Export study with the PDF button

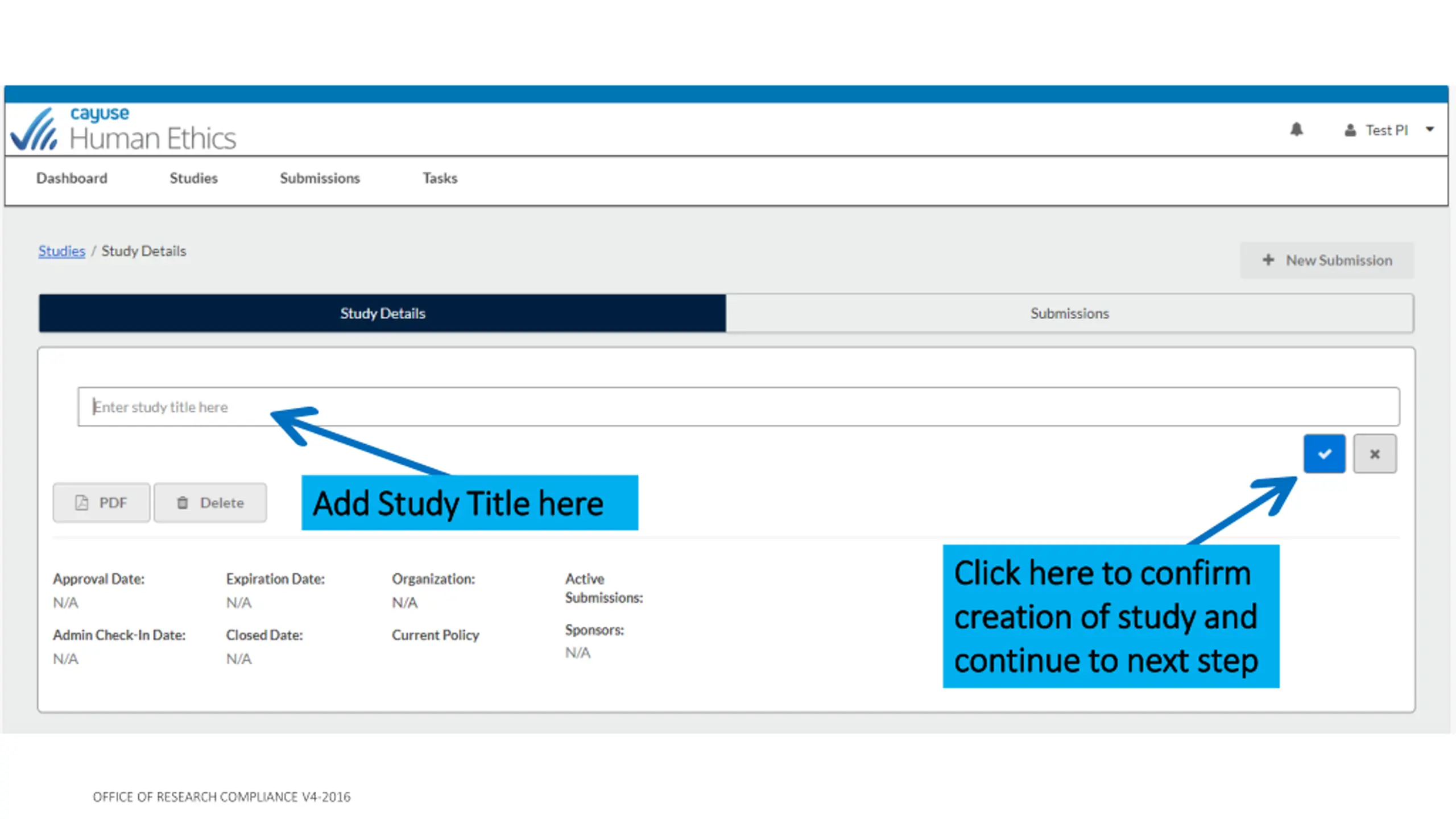[101, 503]
